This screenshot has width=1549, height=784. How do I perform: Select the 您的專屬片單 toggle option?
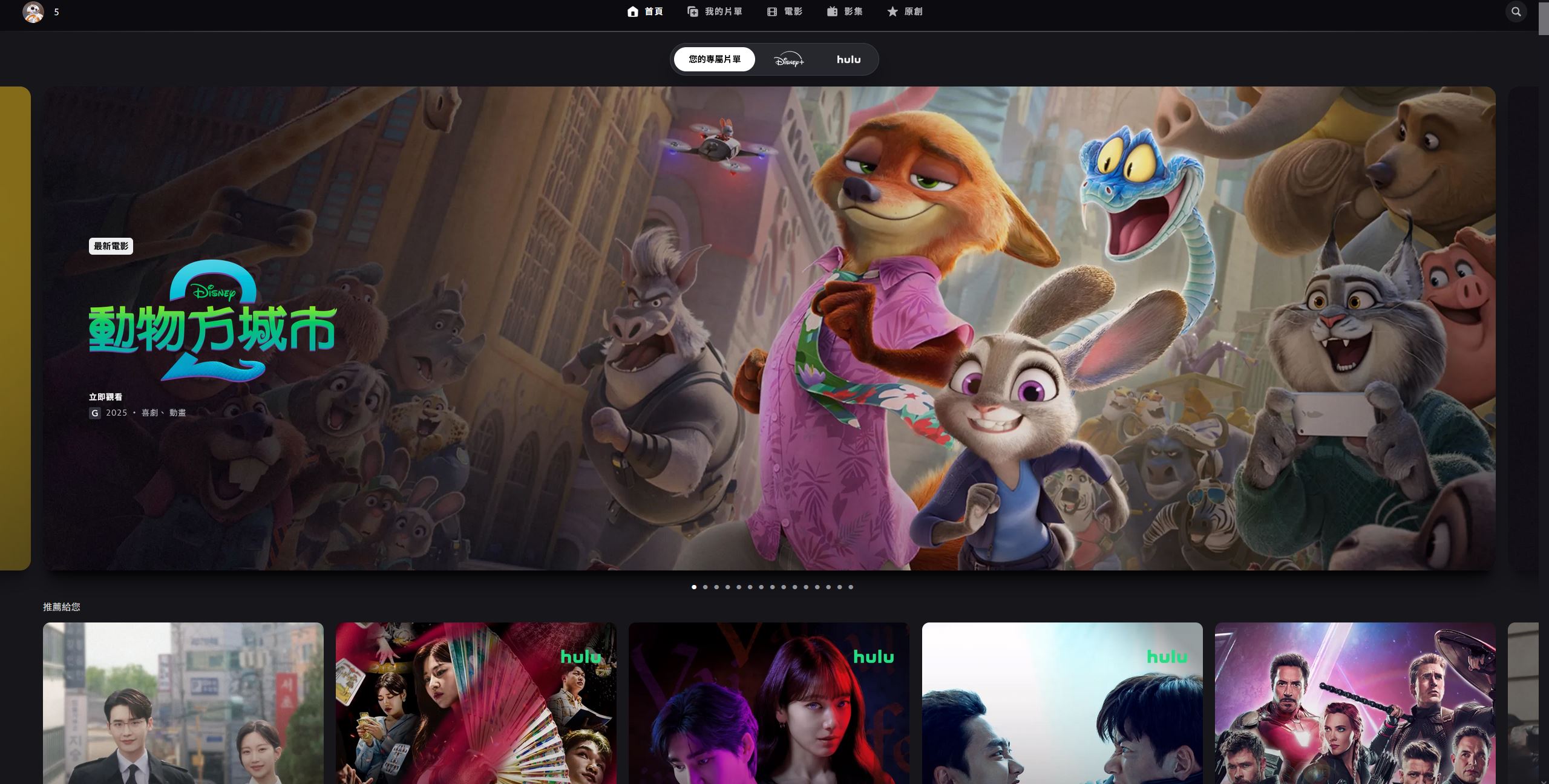[x=714, y=59]
